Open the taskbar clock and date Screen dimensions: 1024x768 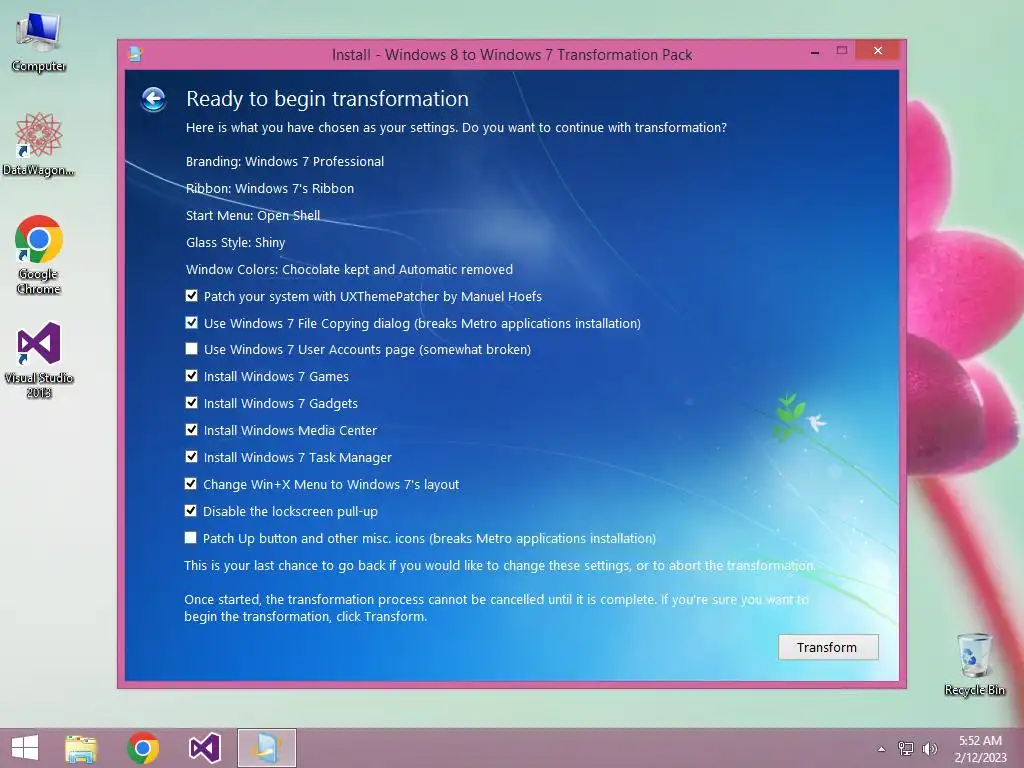pyautogui.click(x=980, y=749)
